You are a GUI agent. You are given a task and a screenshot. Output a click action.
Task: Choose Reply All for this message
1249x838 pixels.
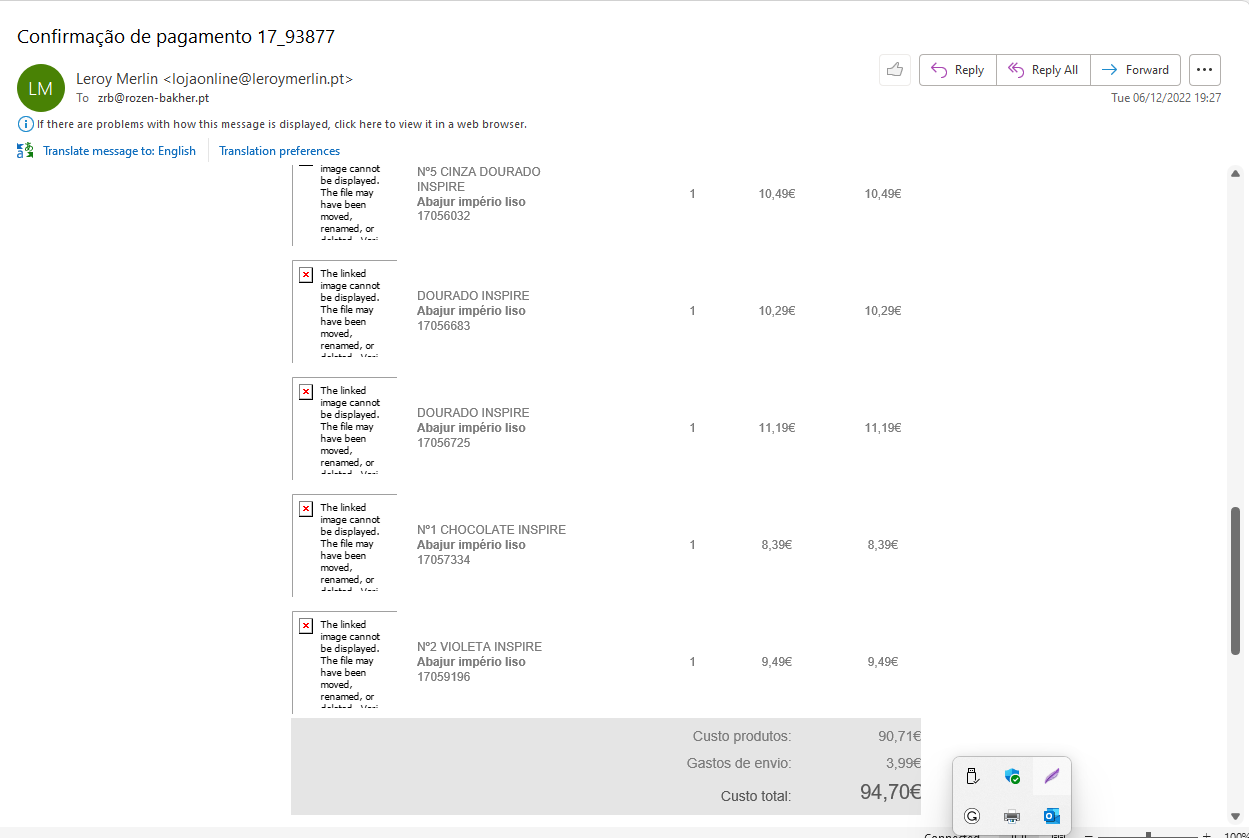point(1043,70)
